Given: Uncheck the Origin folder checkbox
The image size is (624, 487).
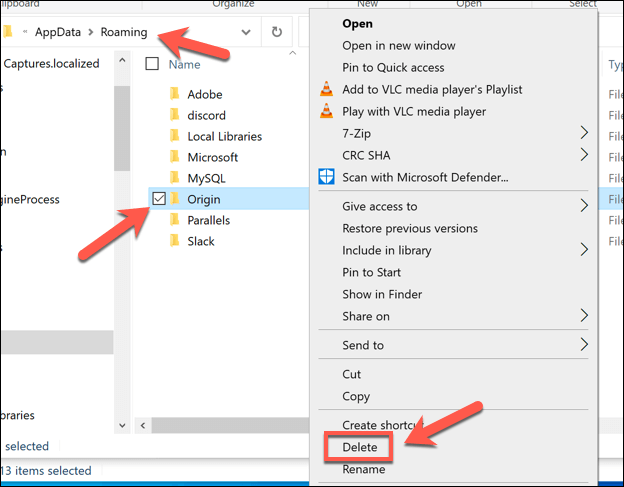Looking at the screenshot, I should click(159, 199).
